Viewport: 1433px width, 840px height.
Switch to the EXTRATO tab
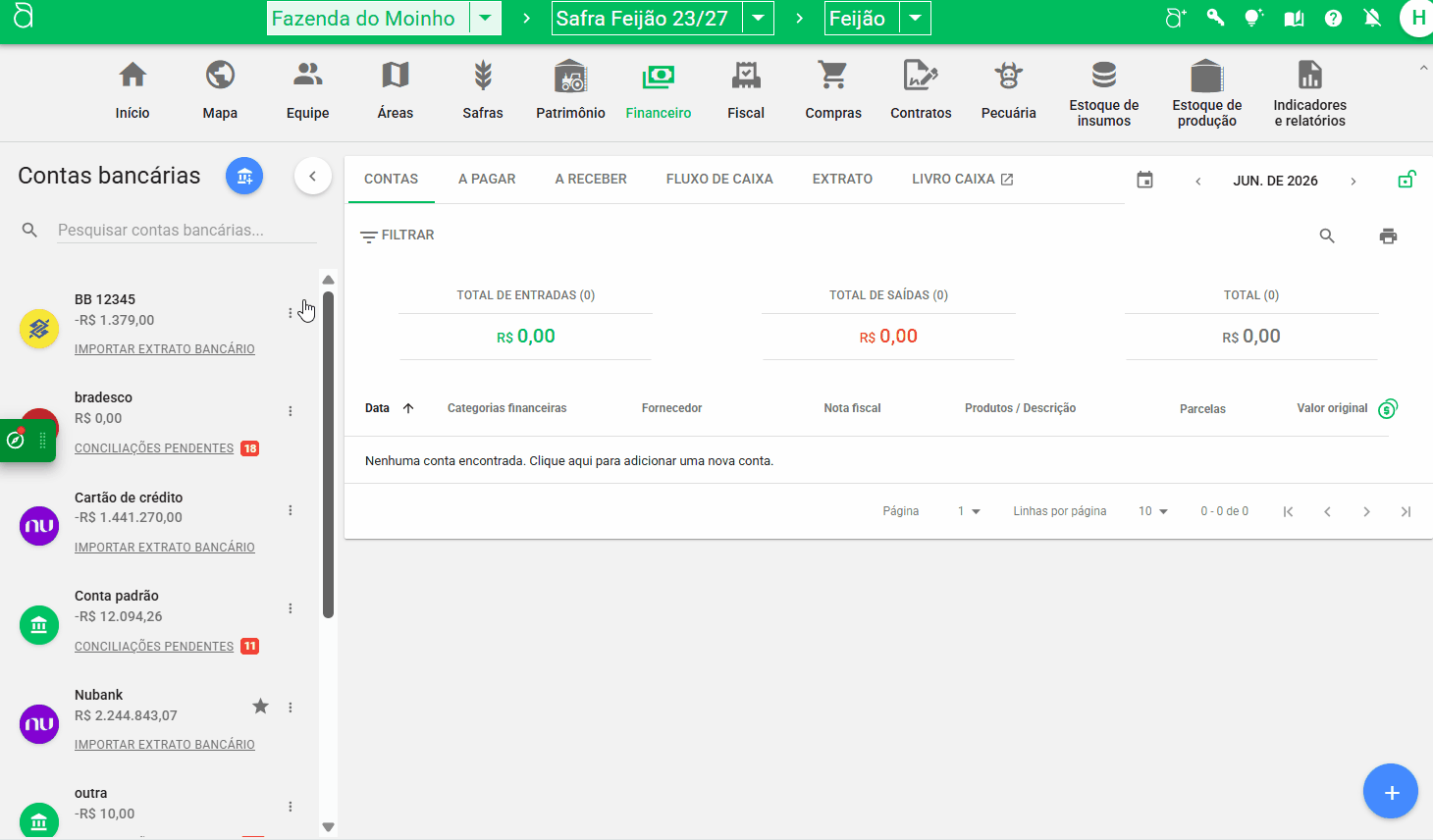click(x=842, y=179)
